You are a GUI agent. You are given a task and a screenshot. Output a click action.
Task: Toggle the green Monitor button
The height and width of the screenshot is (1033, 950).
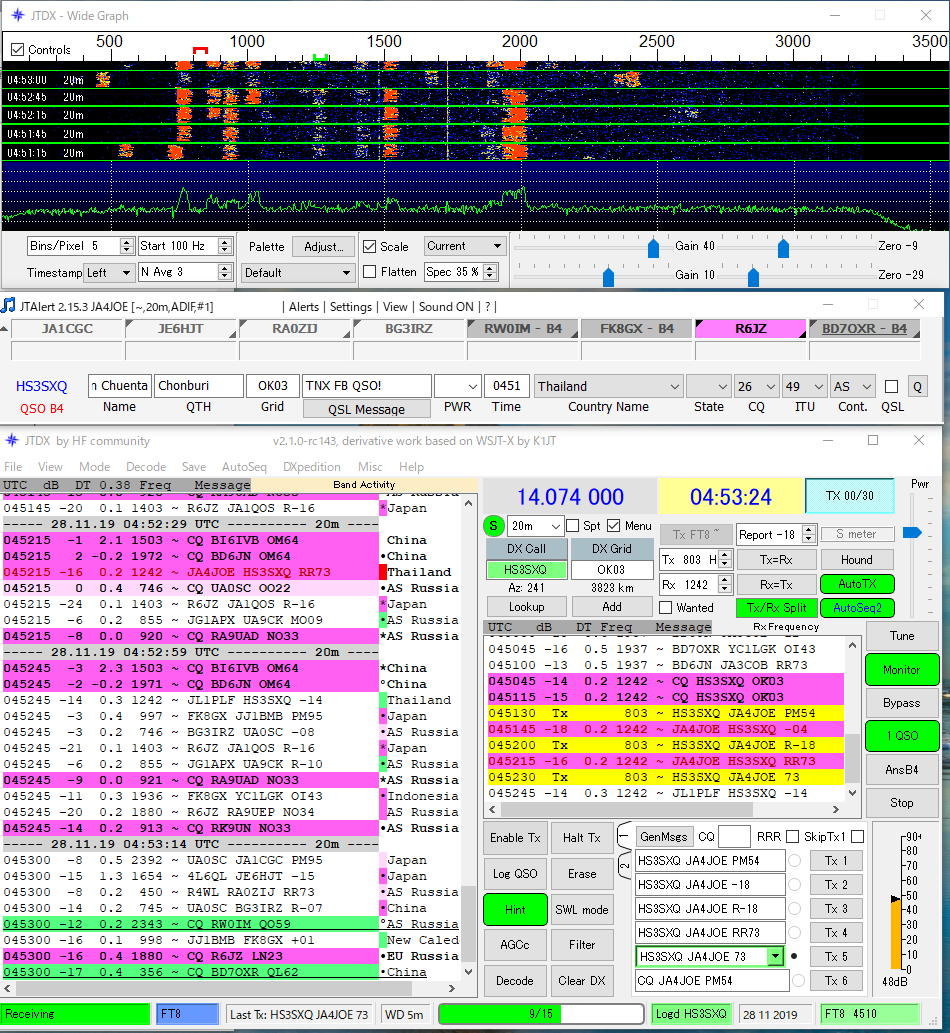[902, 670]
